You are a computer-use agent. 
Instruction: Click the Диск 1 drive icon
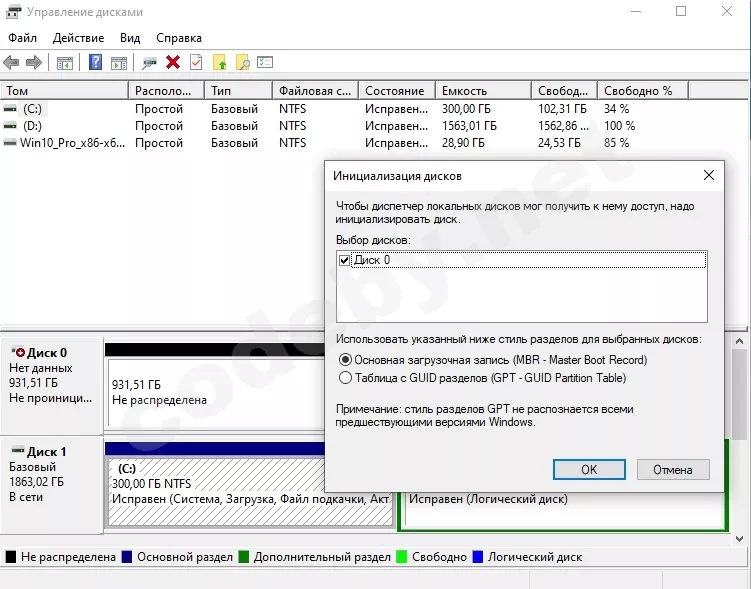[18, 450]
